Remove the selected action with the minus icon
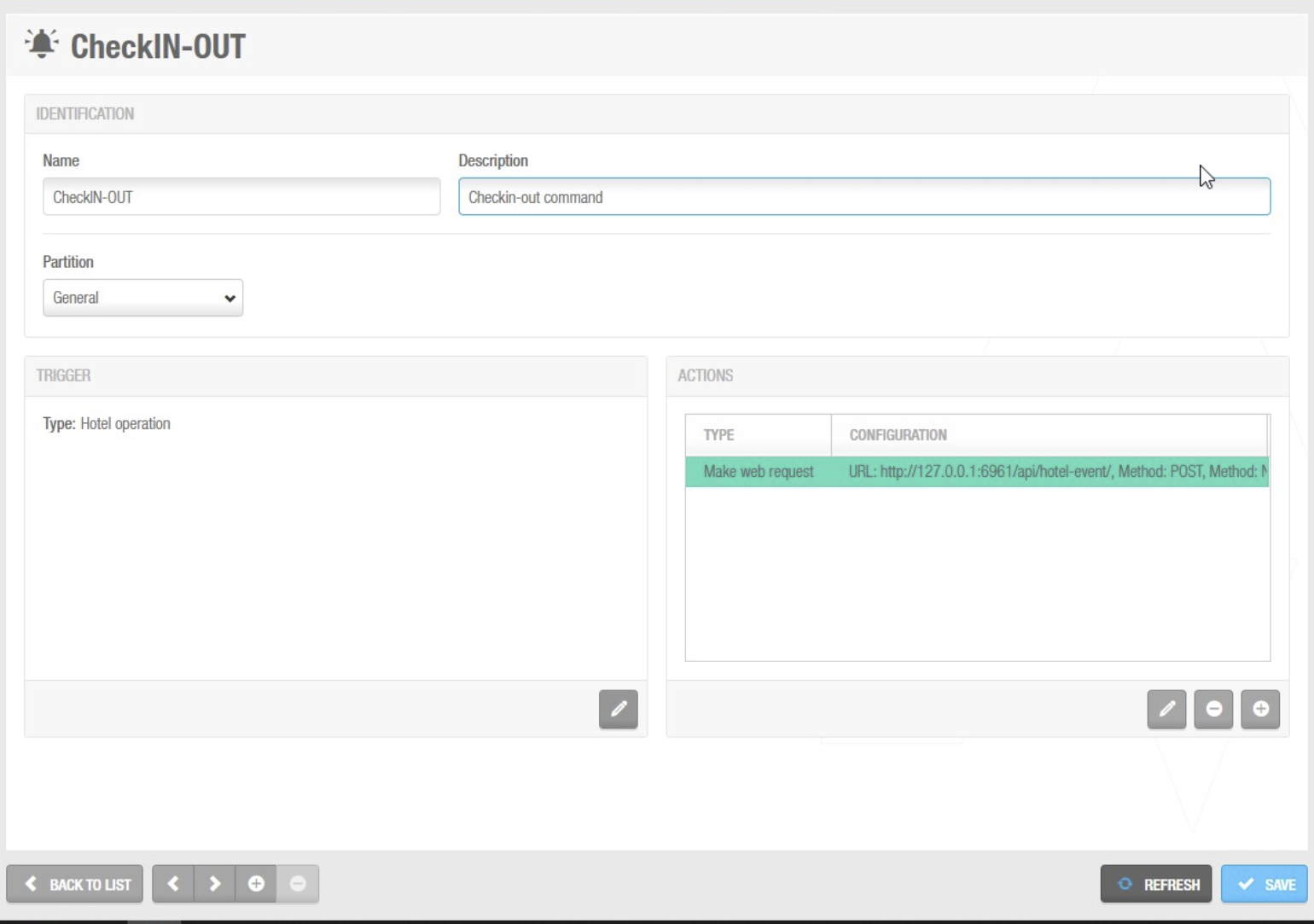1314x924 pixels. click(1213, 709)
